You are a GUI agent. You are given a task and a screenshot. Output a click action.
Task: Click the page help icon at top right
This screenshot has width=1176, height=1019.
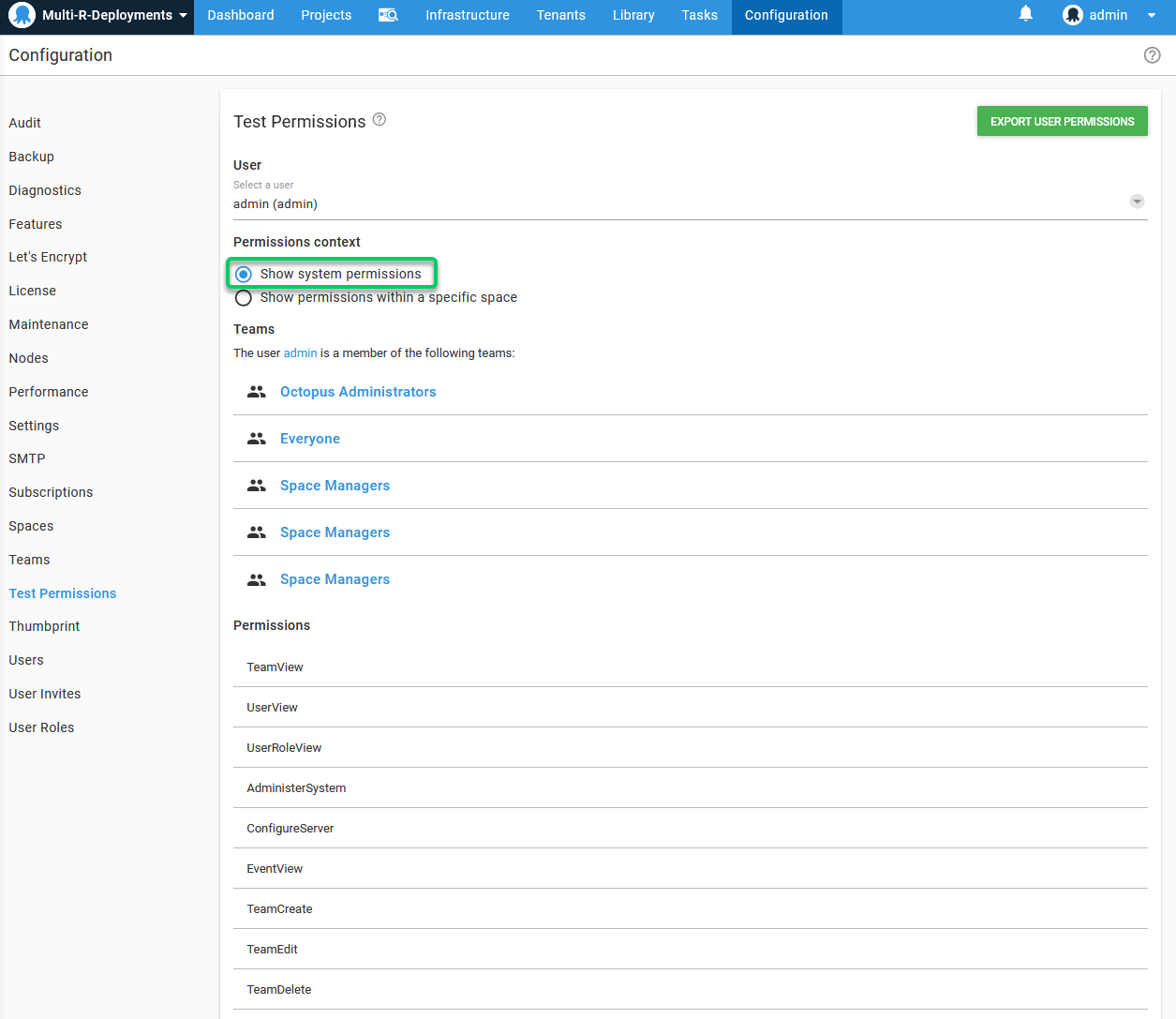coord(1152,55)
